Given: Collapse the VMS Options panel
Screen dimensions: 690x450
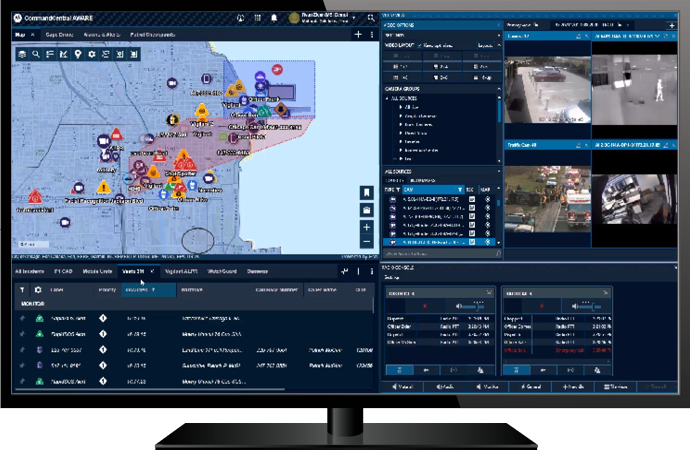Looking at the screenshot, I should pyautogui.click(x=499, y=25).
